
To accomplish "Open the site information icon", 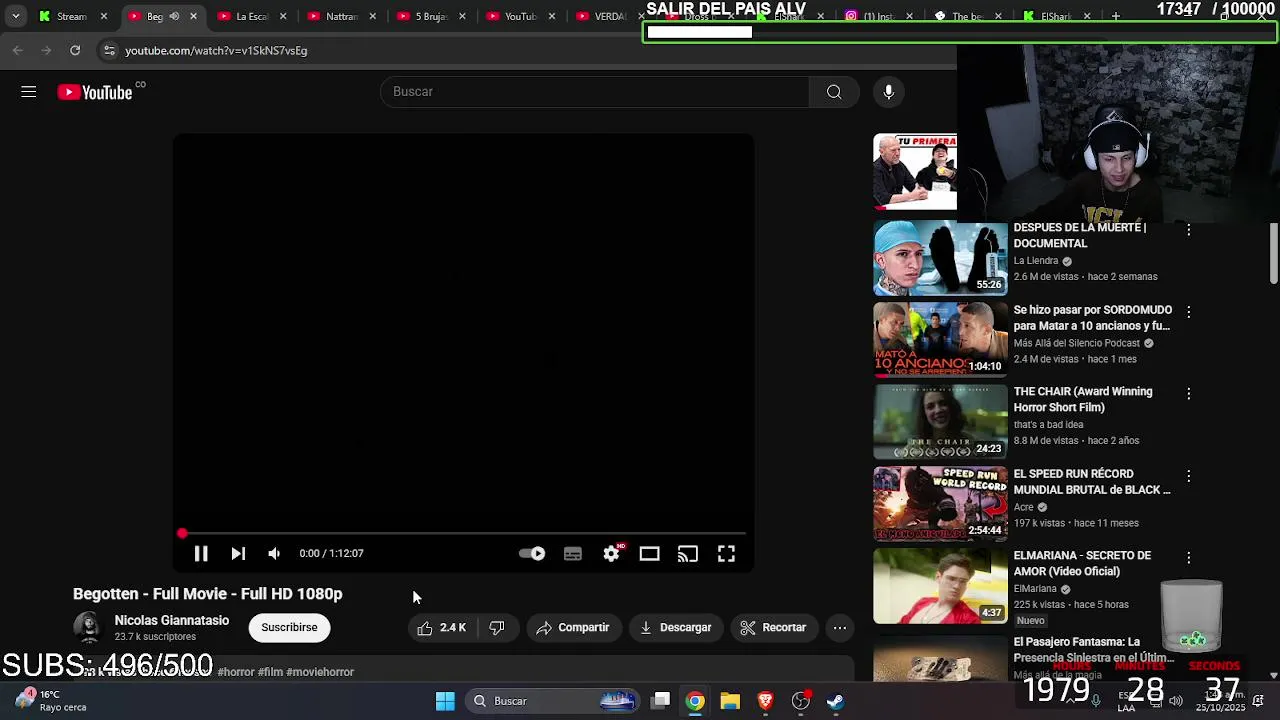I will point(109,50).
